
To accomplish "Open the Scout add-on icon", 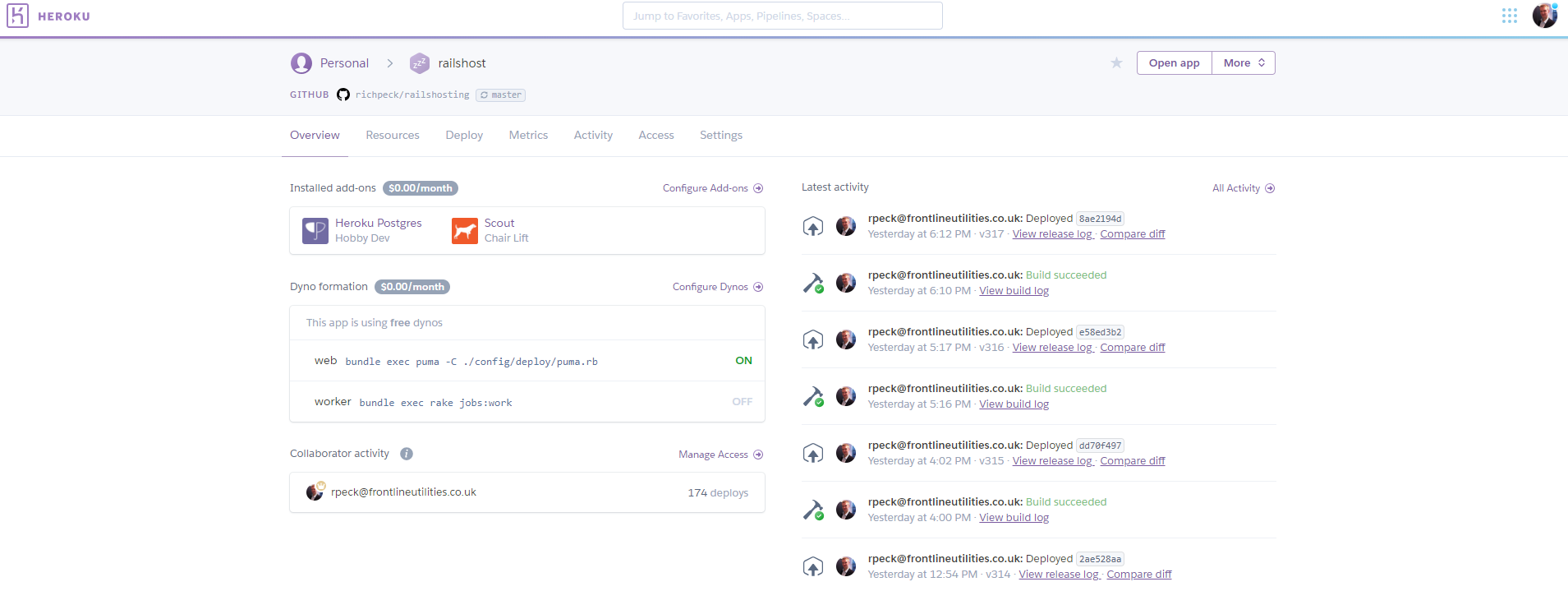I will (x=465, y=231).
